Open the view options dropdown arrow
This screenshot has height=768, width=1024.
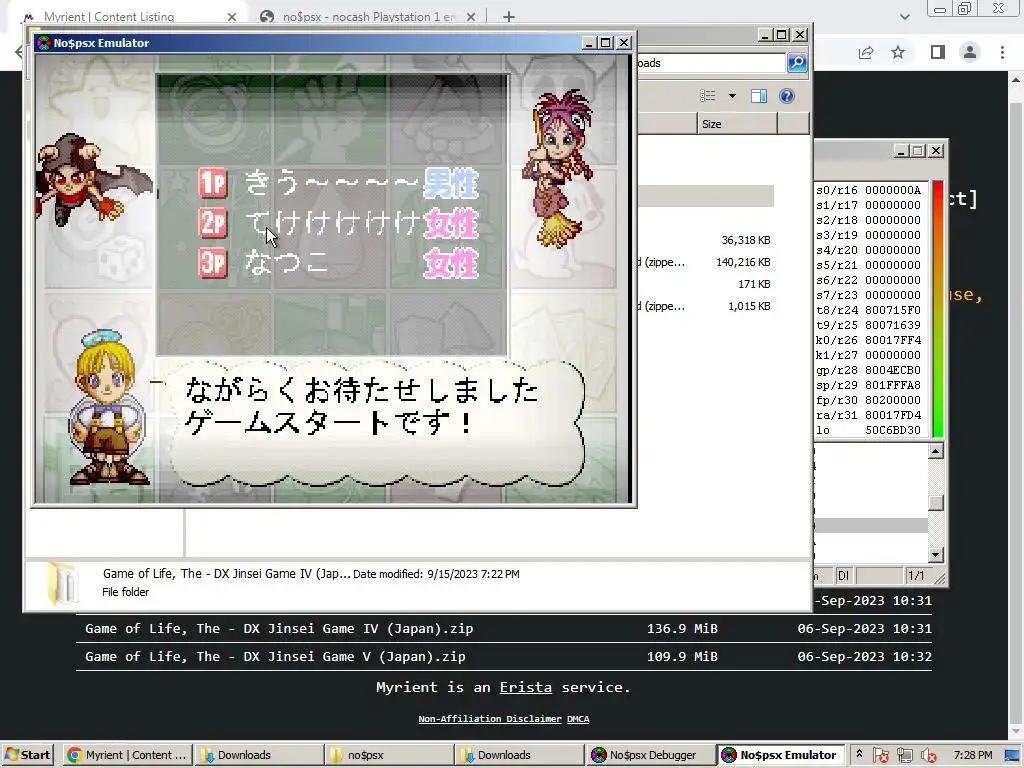[x=732, y=96]
